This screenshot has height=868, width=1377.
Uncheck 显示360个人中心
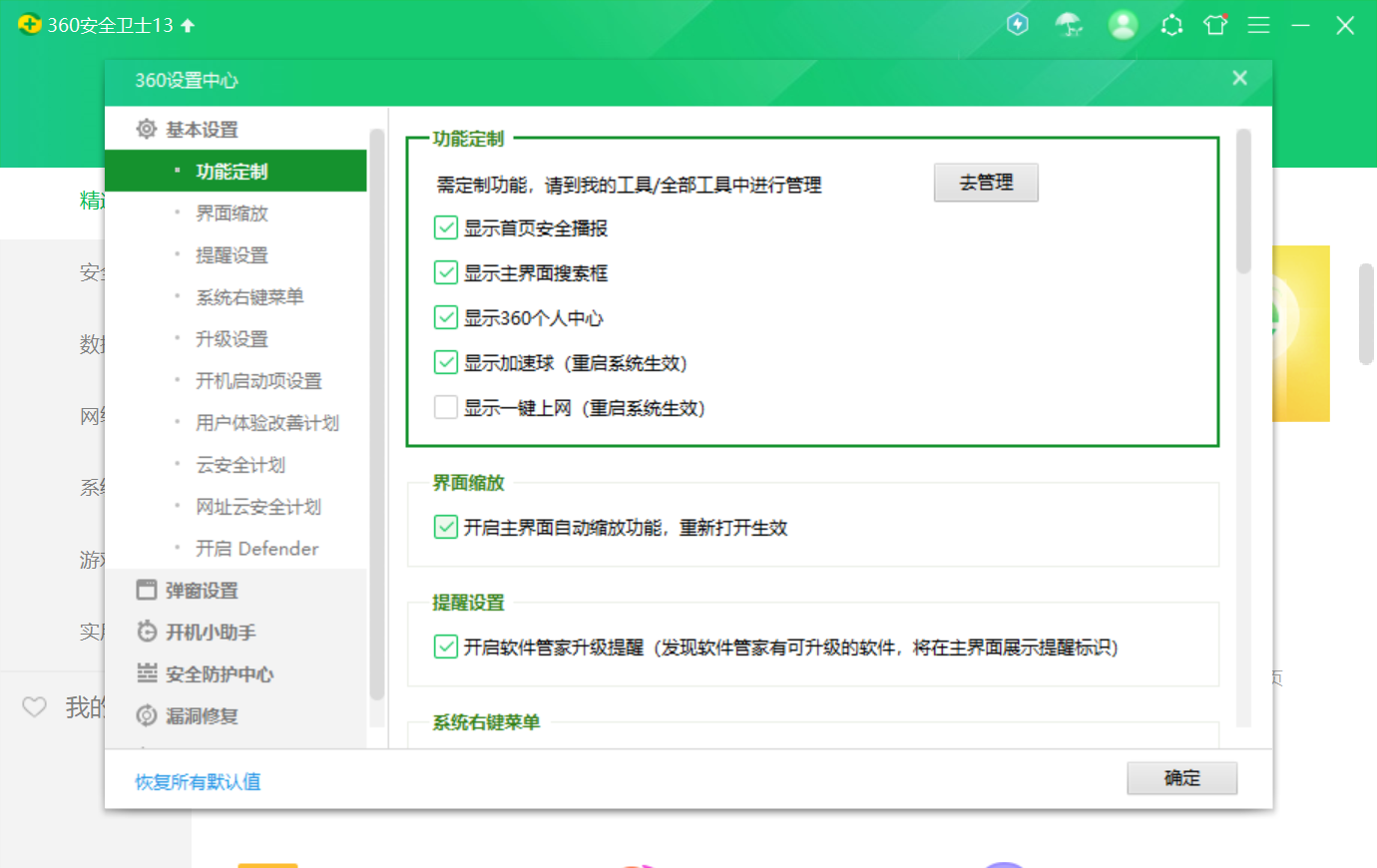[446, 317]
